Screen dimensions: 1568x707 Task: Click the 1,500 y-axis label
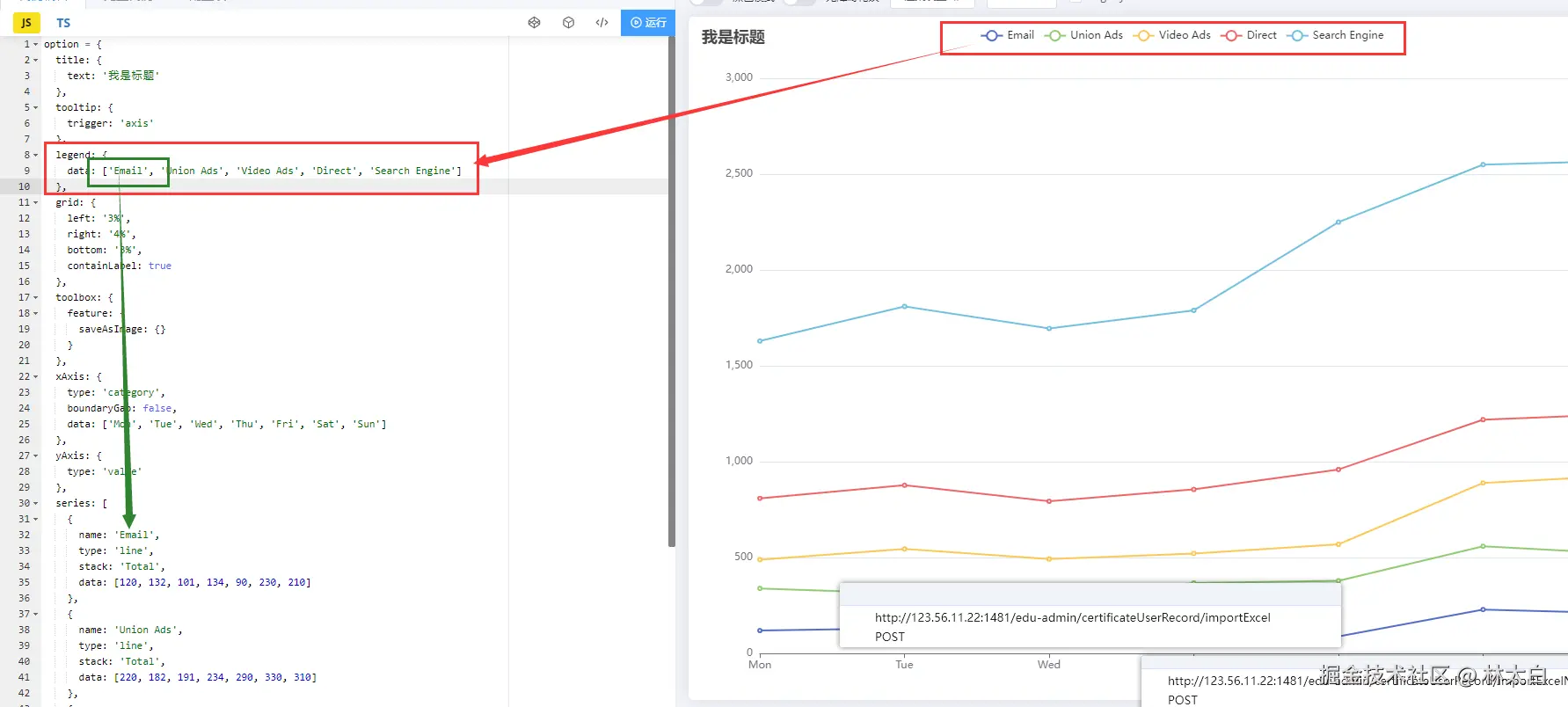click(x=739, y=365)
